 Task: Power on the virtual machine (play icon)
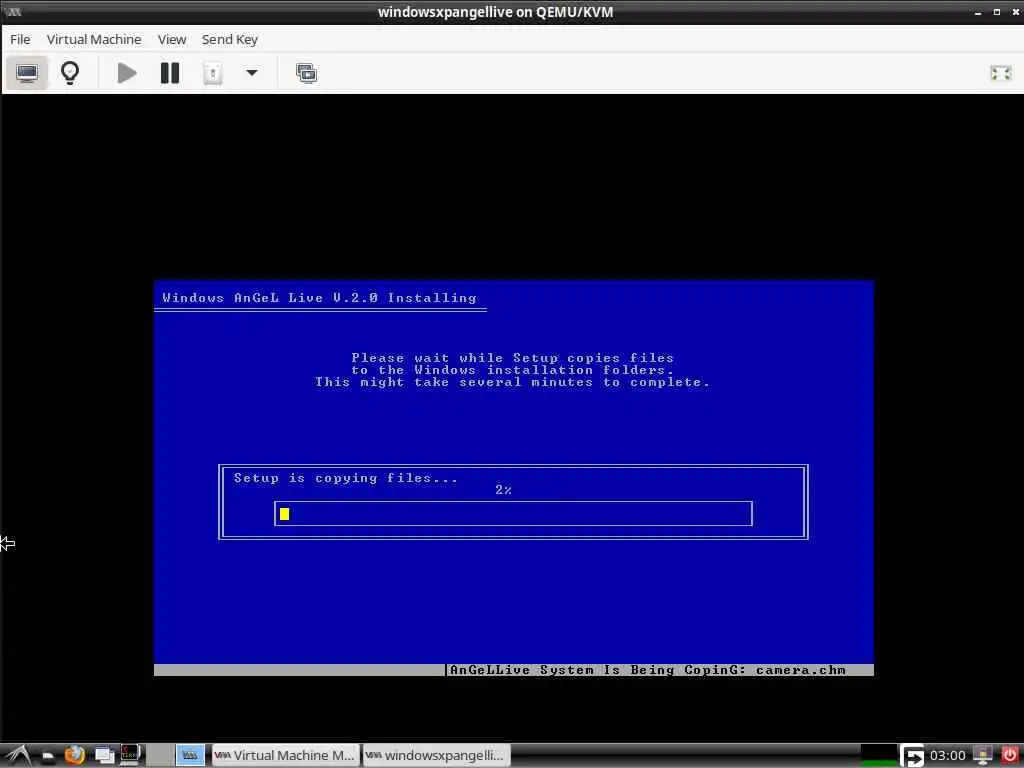(x=127, y=72)
